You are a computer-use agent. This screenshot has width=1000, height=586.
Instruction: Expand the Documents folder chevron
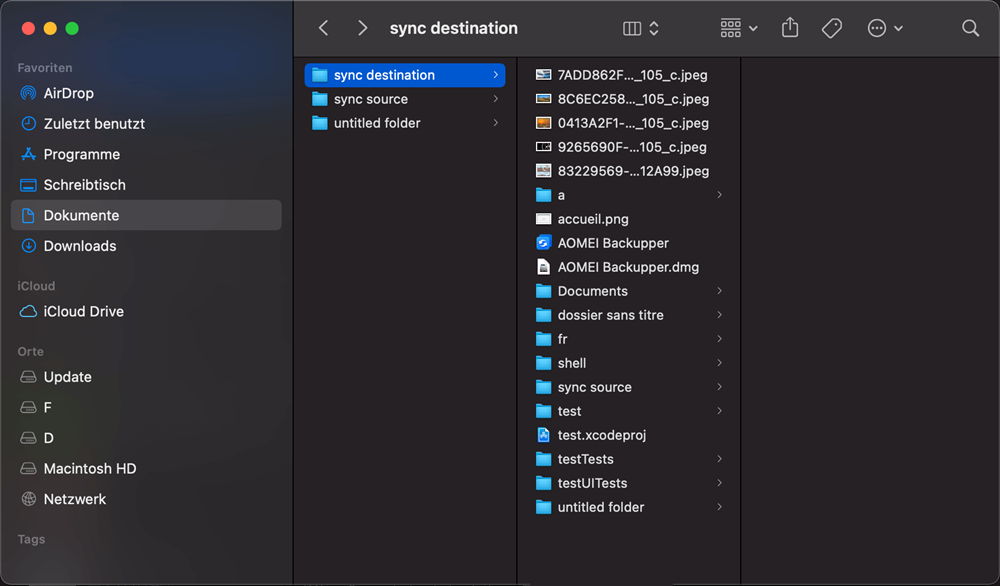720,291
